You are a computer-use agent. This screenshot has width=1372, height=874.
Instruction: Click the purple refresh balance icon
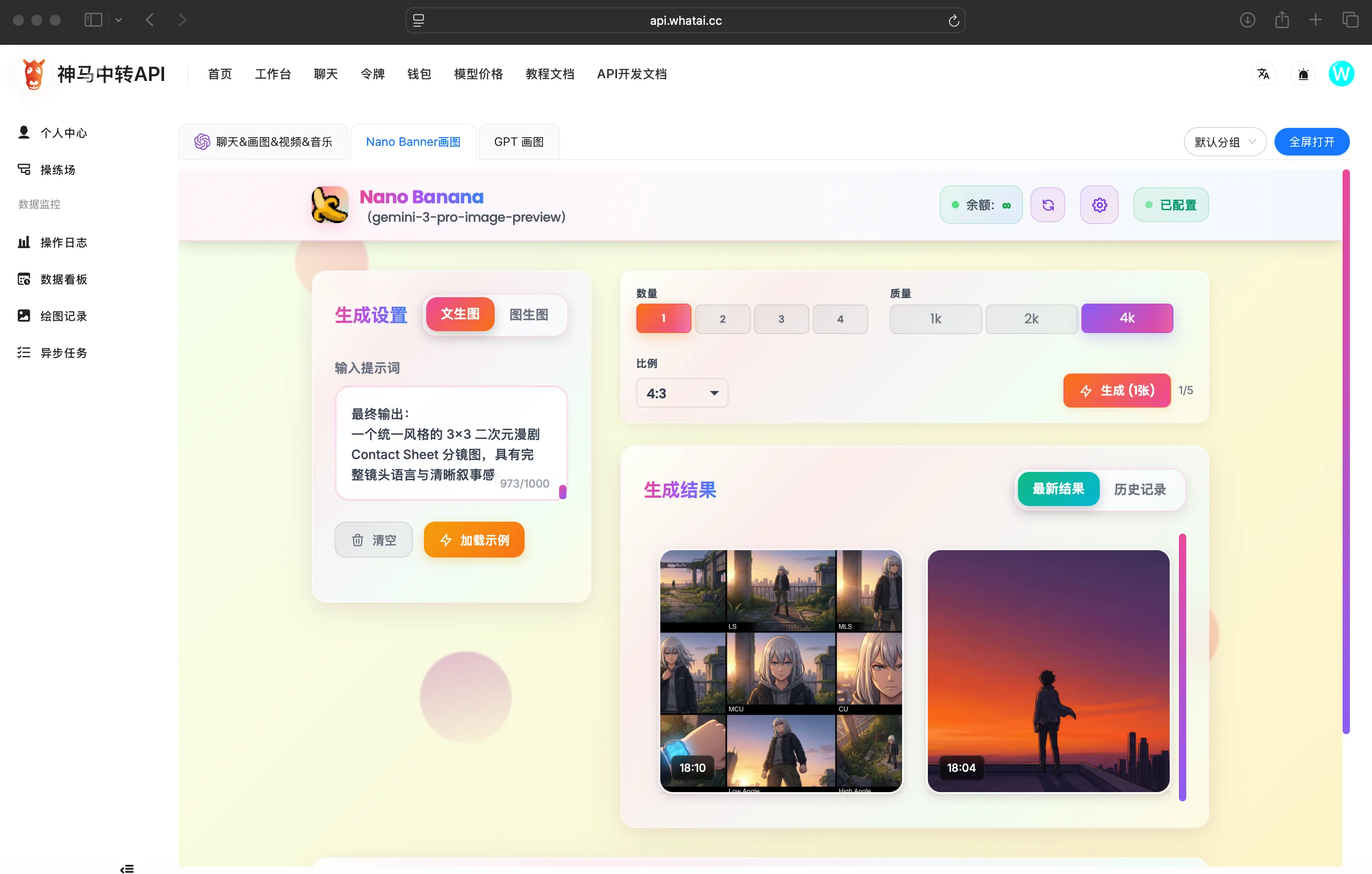click(1047, 205)
